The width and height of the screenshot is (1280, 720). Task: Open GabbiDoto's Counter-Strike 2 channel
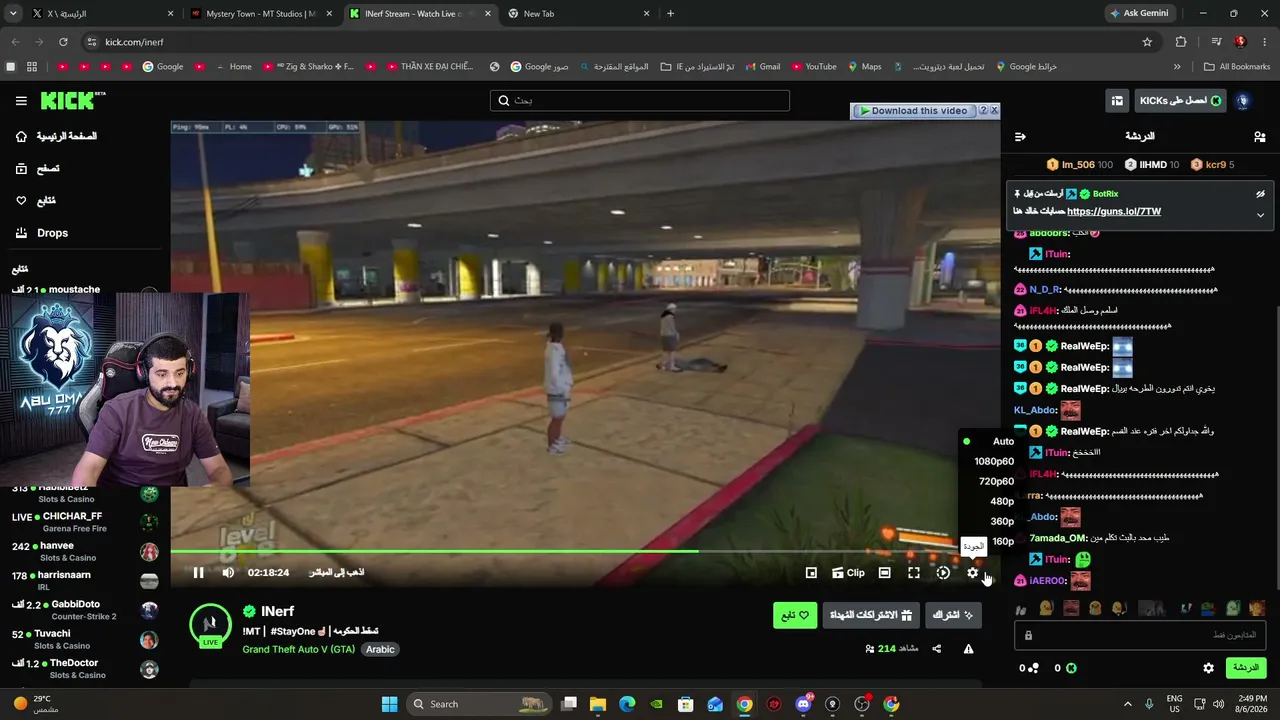[x=84, y=610]
